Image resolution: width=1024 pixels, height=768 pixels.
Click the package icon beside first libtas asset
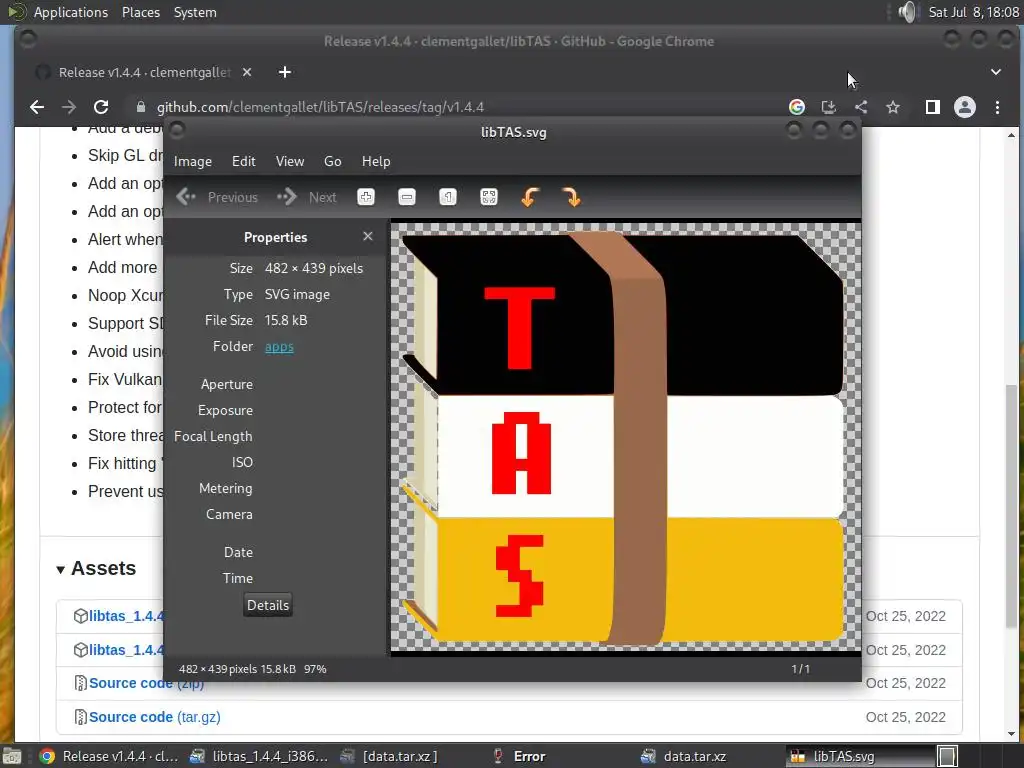click(80, 616)
